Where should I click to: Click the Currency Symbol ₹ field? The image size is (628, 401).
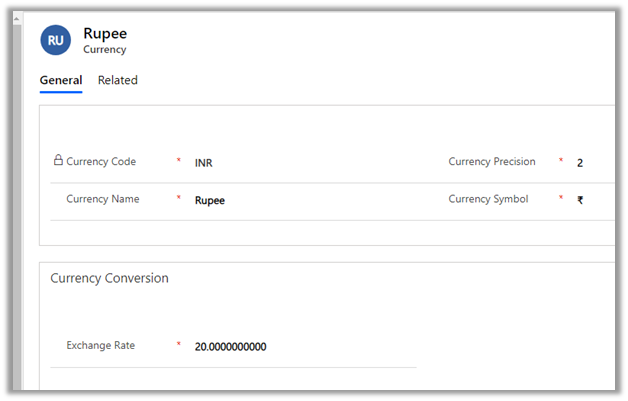[x=580, y=200]
